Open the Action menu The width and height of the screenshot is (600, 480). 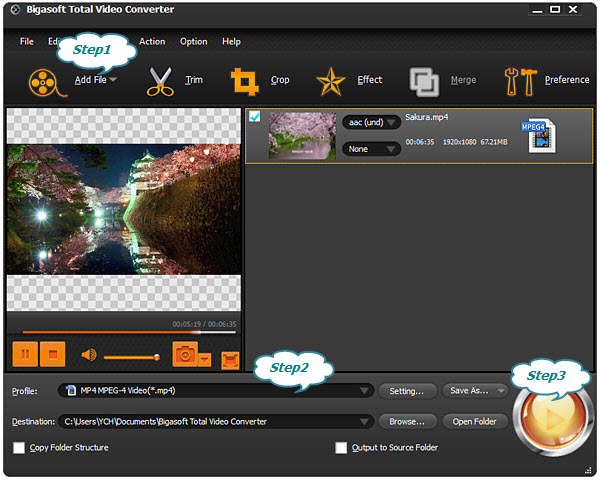click(152, 41)
